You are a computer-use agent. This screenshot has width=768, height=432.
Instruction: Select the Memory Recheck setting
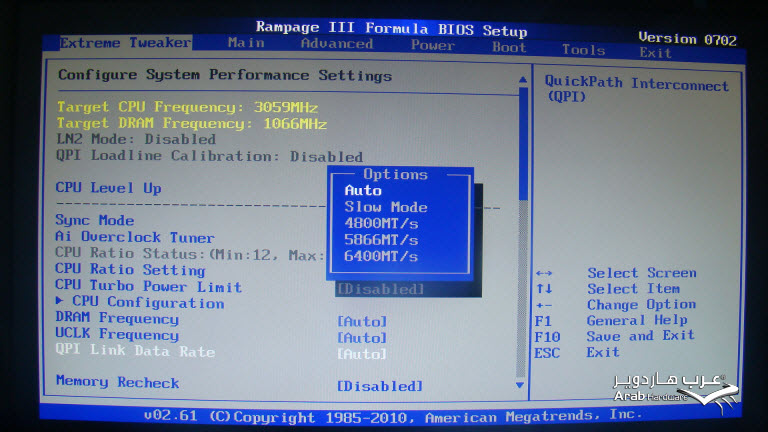coord(118,383)
